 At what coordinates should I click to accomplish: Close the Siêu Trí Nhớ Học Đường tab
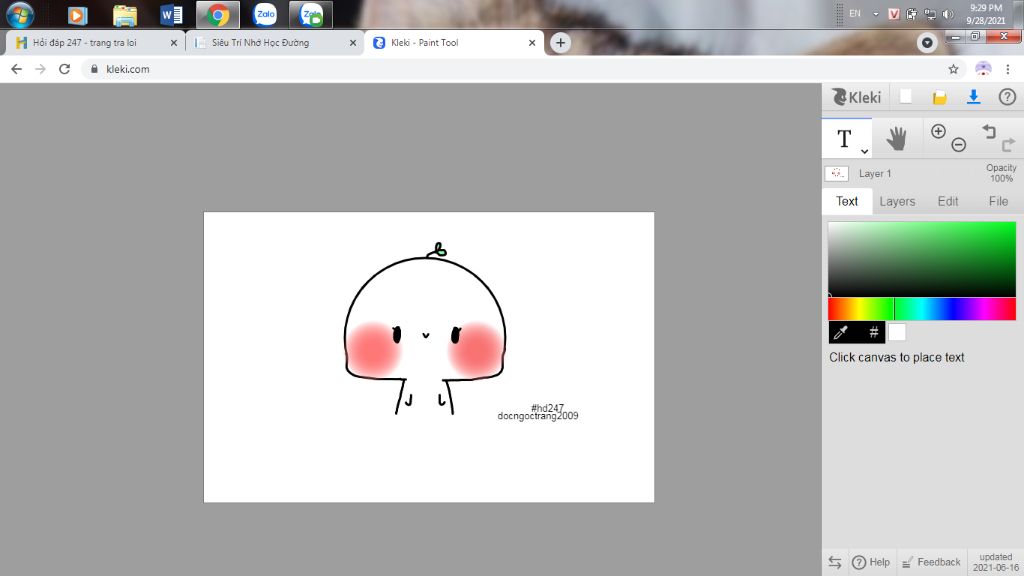pyautogui.click(x=353, y=42)
